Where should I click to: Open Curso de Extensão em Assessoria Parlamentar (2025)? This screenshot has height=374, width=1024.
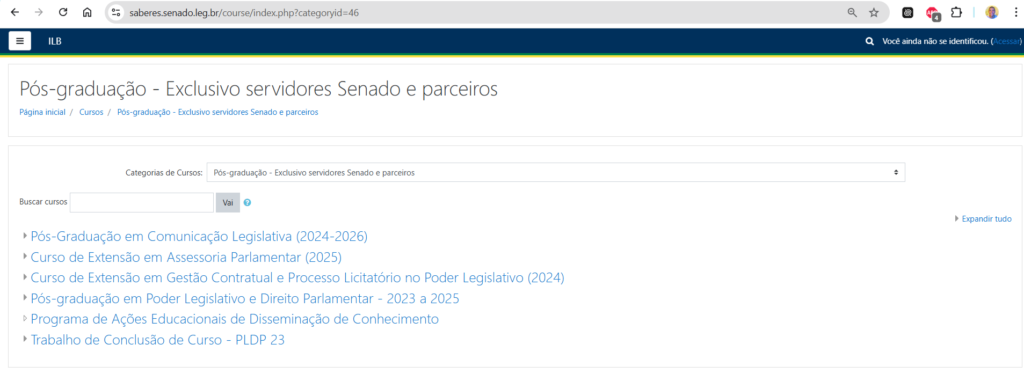tap(186, 257)
